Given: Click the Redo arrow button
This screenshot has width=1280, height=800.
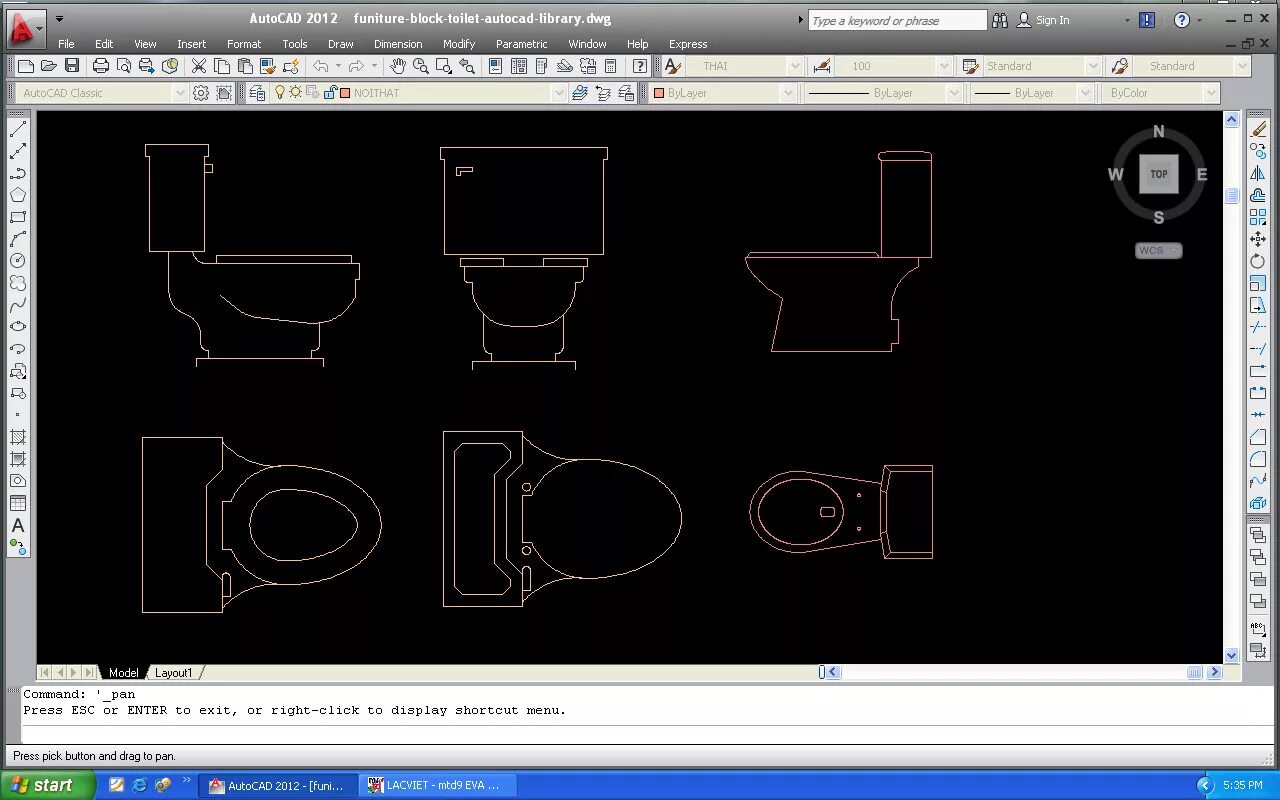Looking at the screenshot, I should (356, 66).
